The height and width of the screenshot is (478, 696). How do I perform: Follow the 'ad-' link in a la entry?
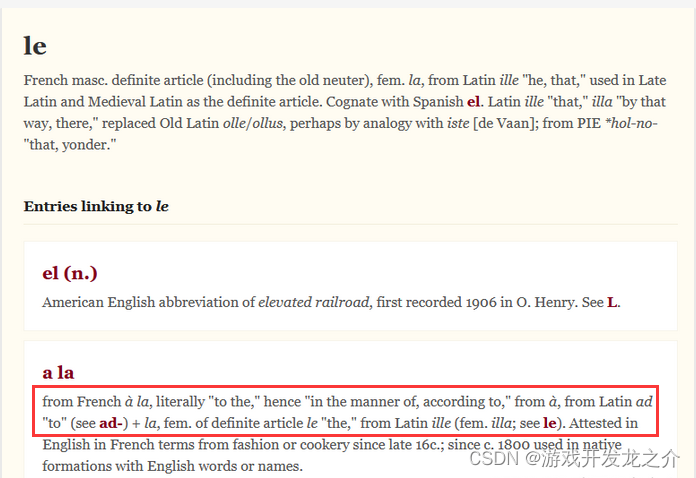(111, 423)
